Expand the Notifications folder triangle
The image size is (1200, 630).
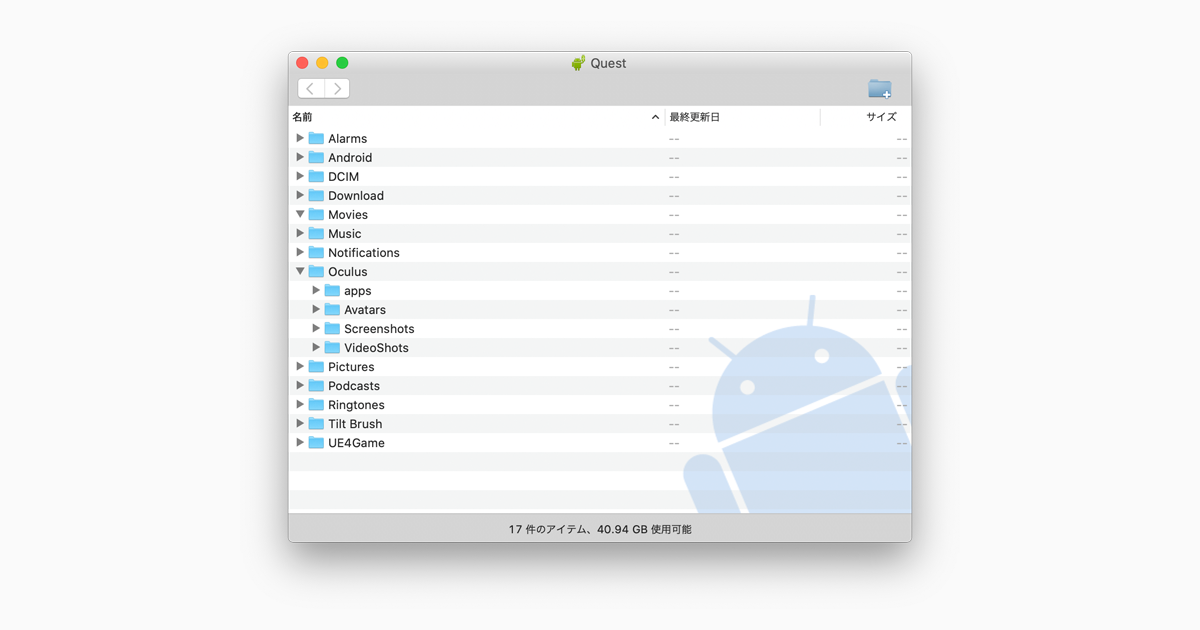[300, 252]
